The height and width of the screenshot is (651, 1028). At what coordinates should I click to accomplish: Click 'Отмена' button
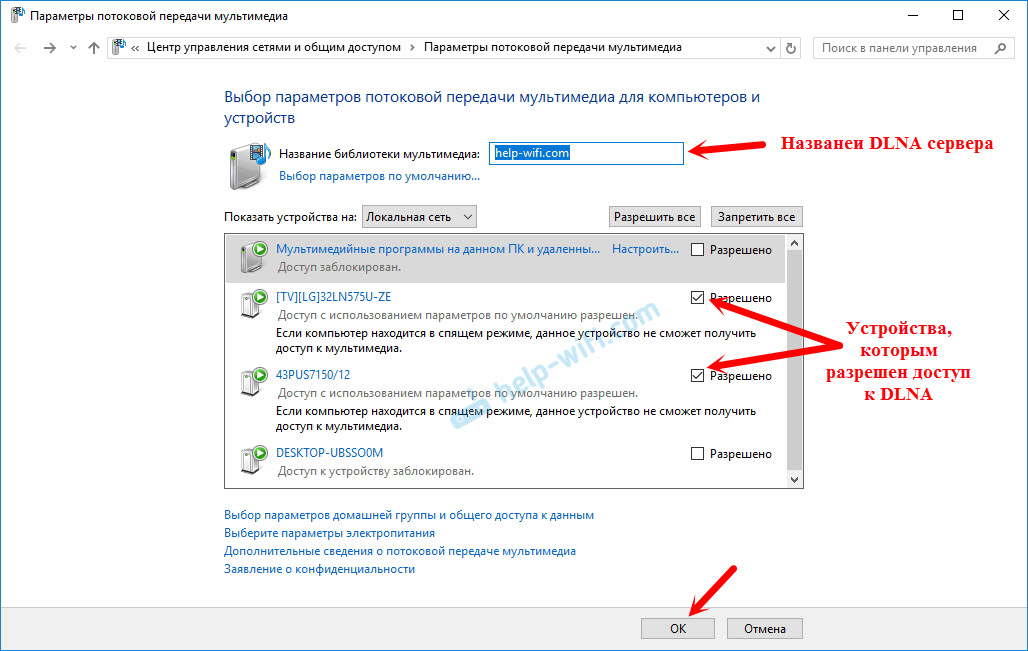pyautogui.click(x=764, y=629)
